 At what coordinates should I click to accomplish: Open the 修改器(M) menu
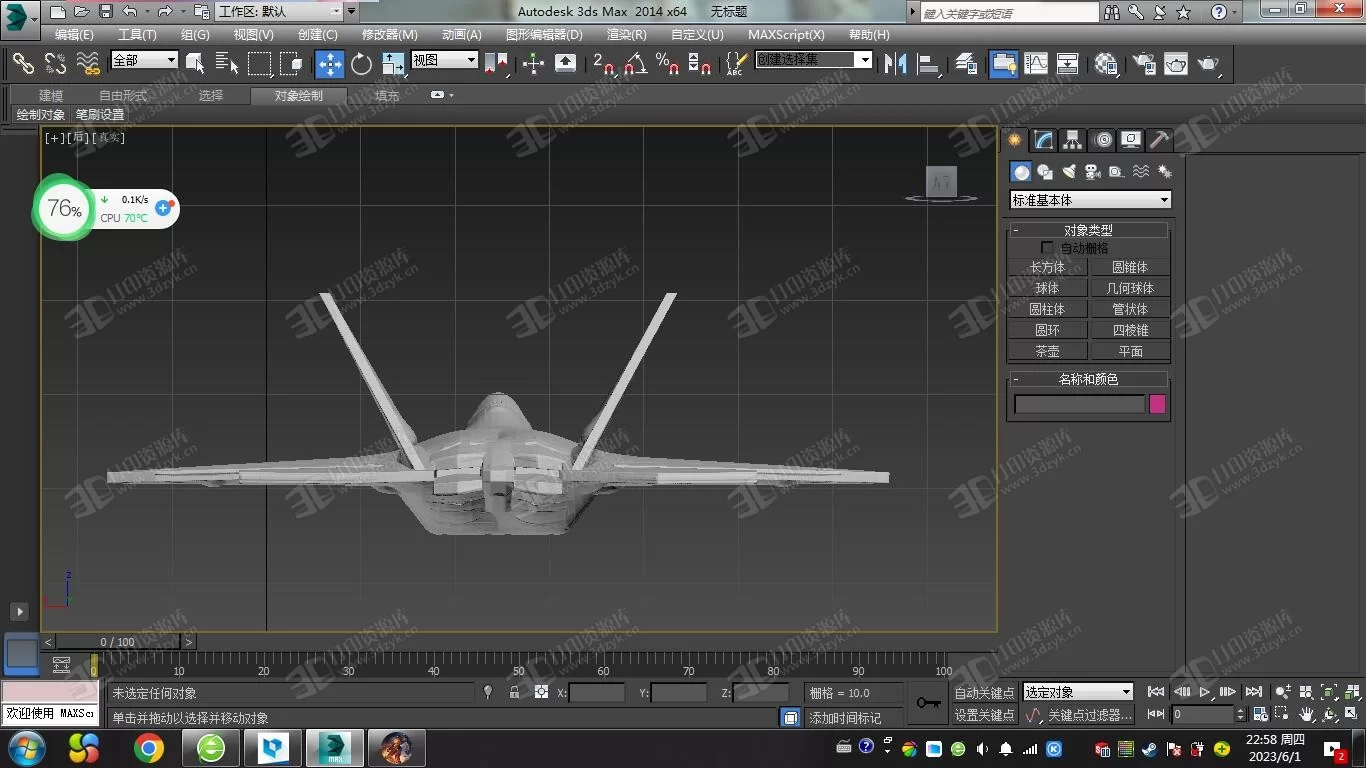390,34
